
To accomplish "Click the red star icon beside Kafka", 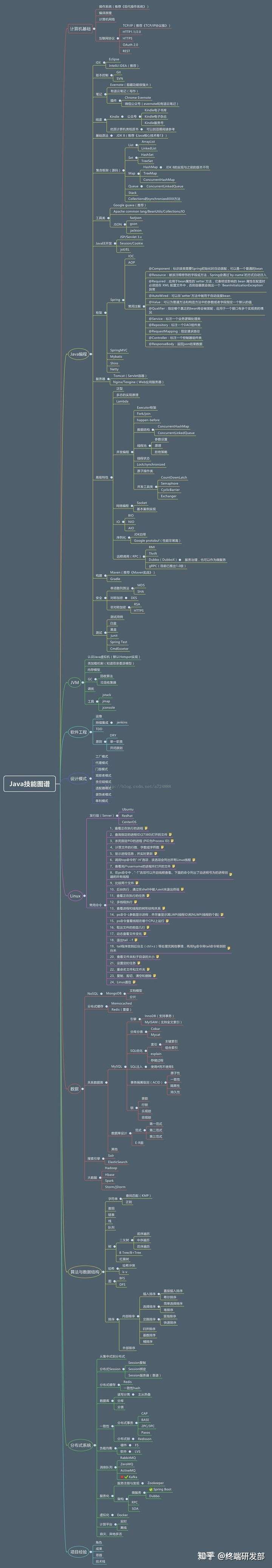I will (122, 1477).
